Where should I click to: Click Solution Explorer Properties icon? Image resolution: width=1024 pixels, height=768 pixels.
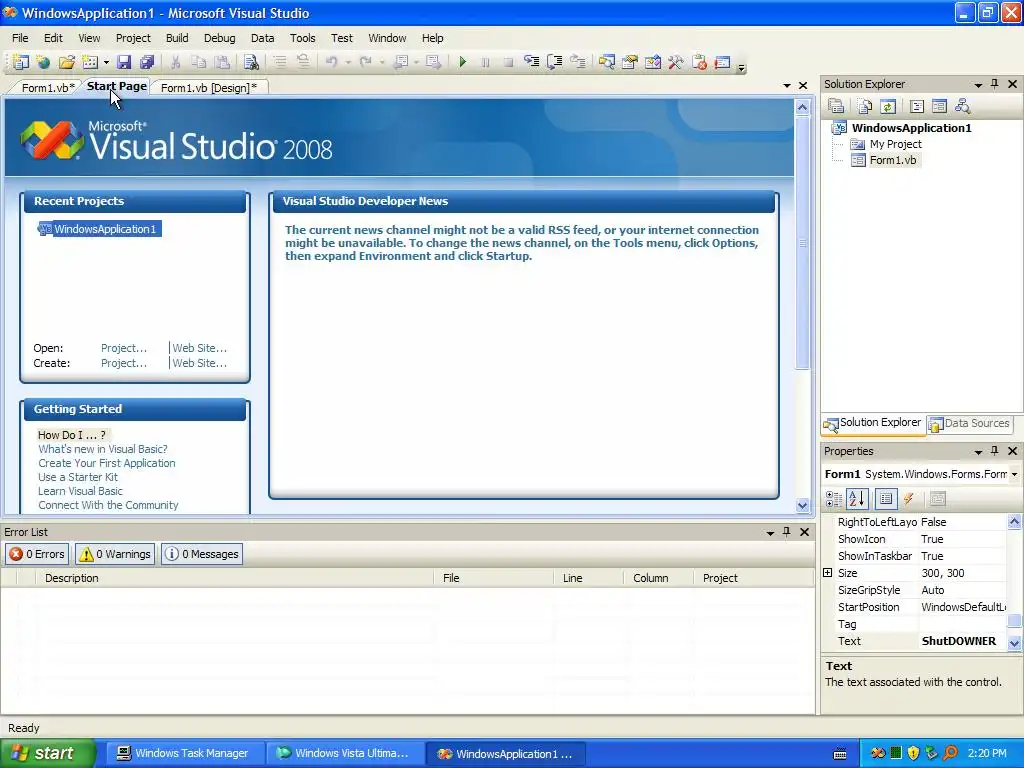836,106
